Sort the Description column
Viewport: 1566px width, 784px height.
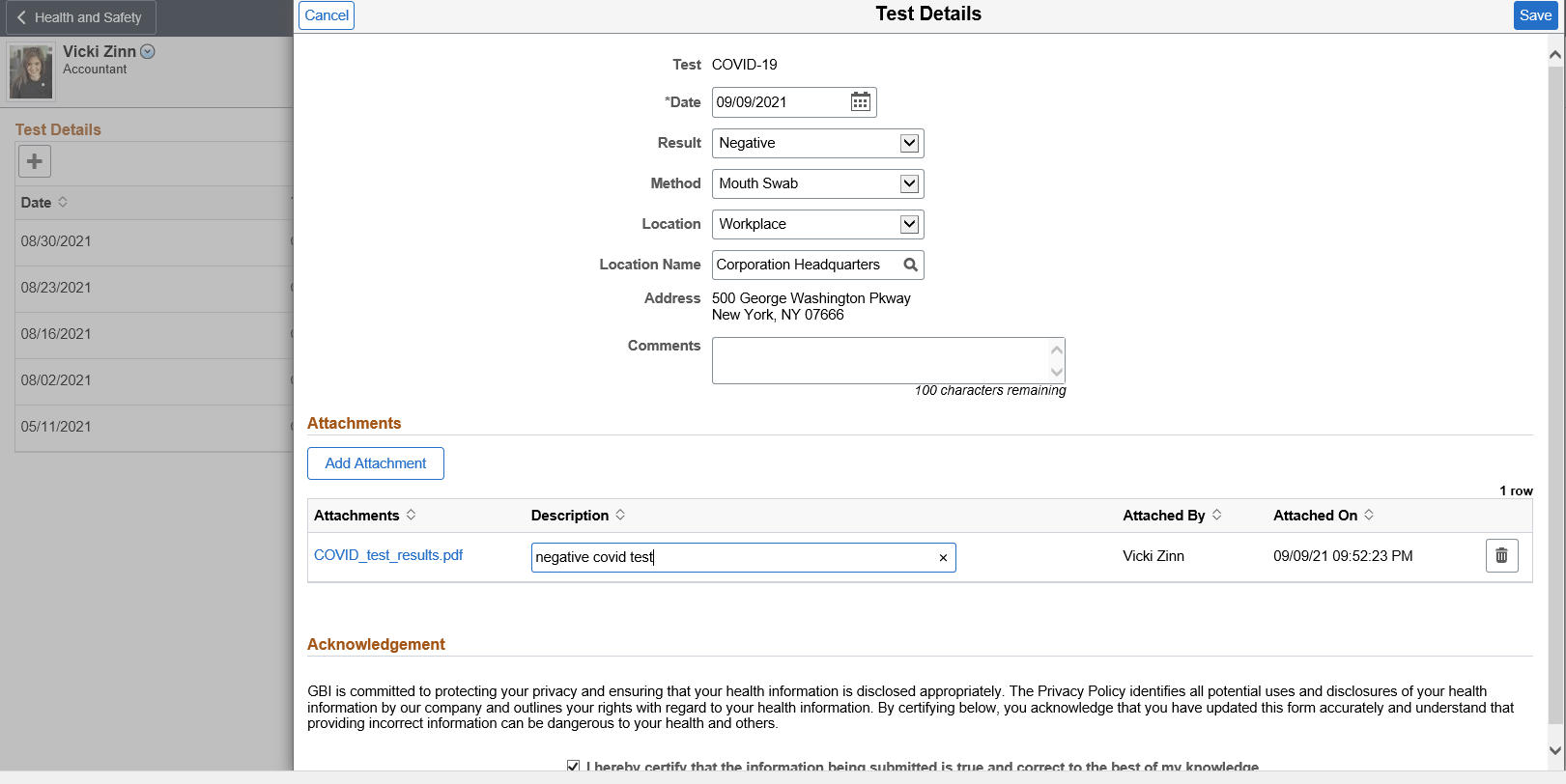click(x=620, y=516)
